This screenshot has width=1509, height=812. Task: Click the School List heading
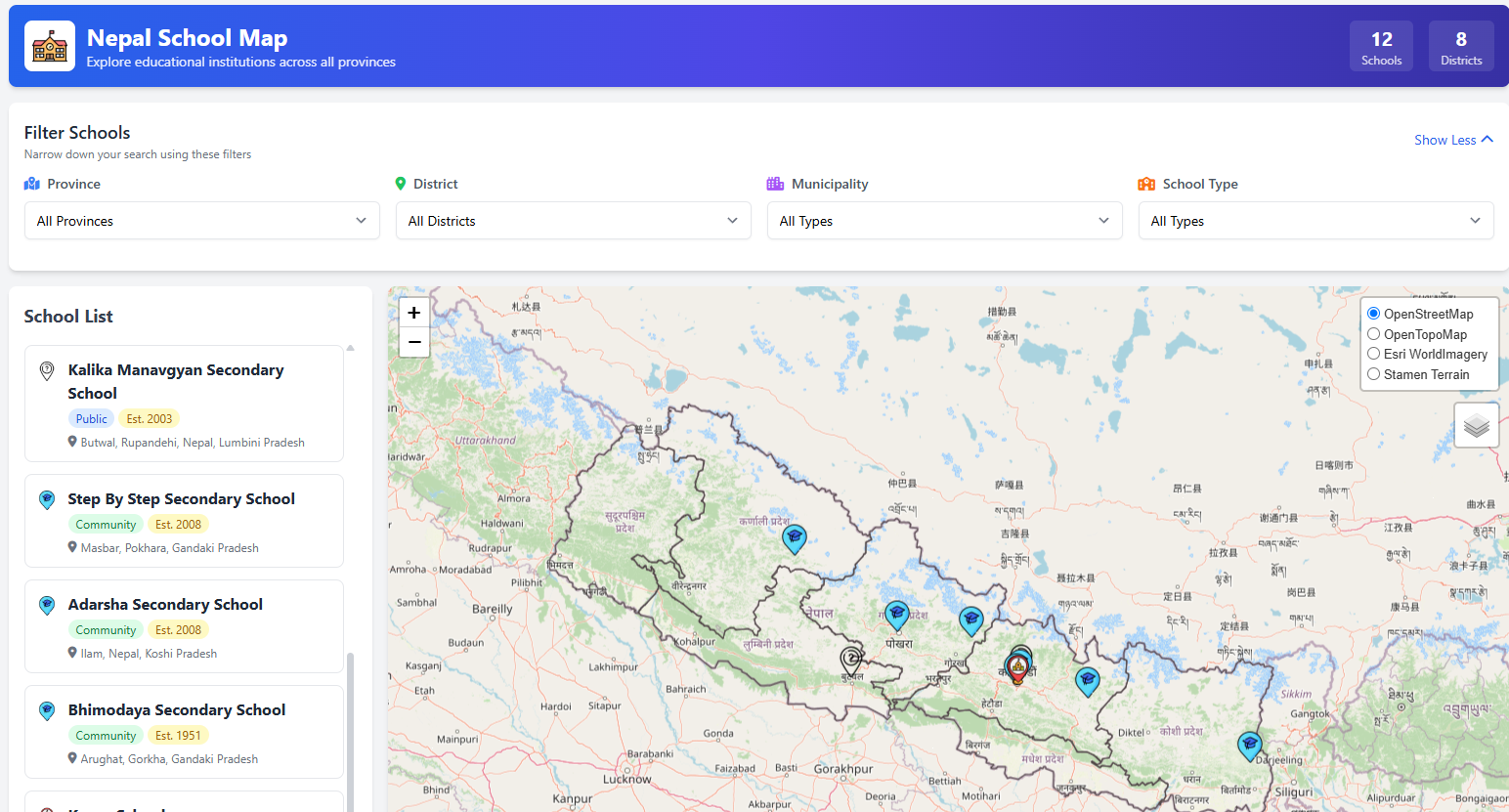(68, 316)
